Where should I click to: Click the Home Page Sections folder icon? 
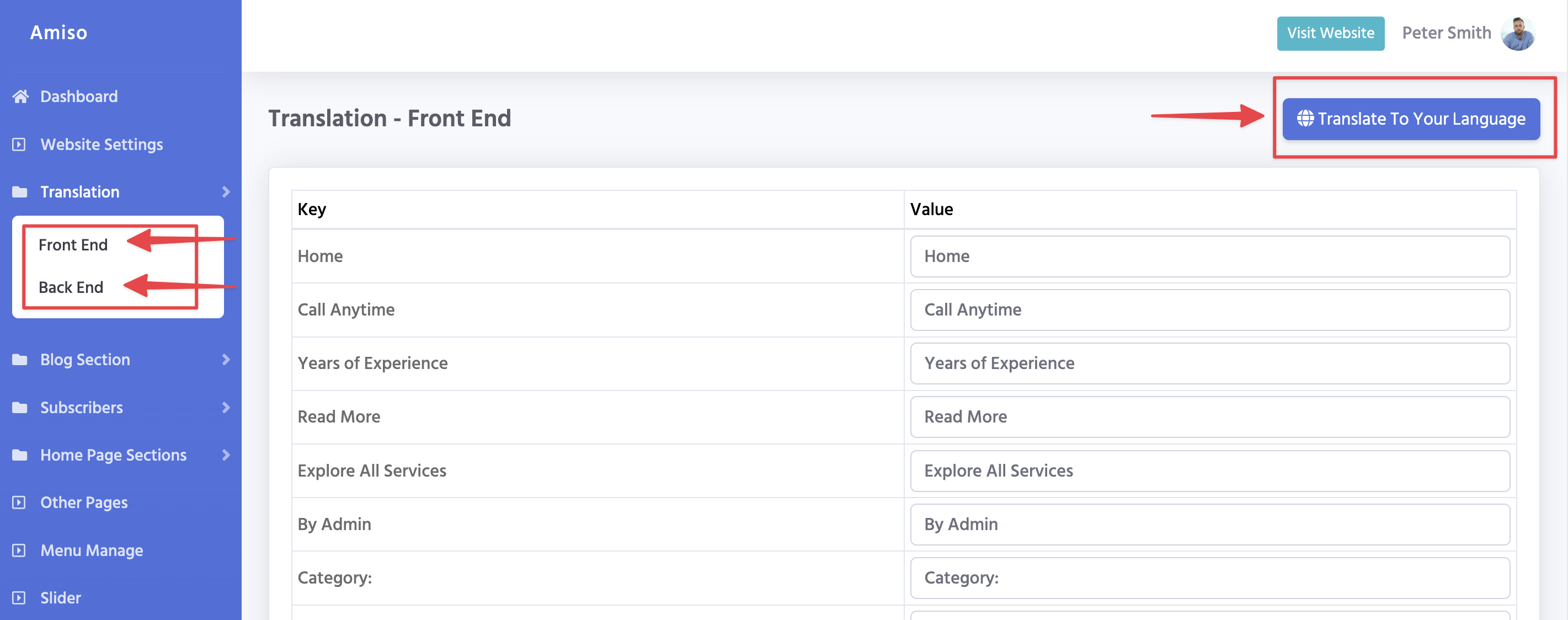(x=19, y=455)
